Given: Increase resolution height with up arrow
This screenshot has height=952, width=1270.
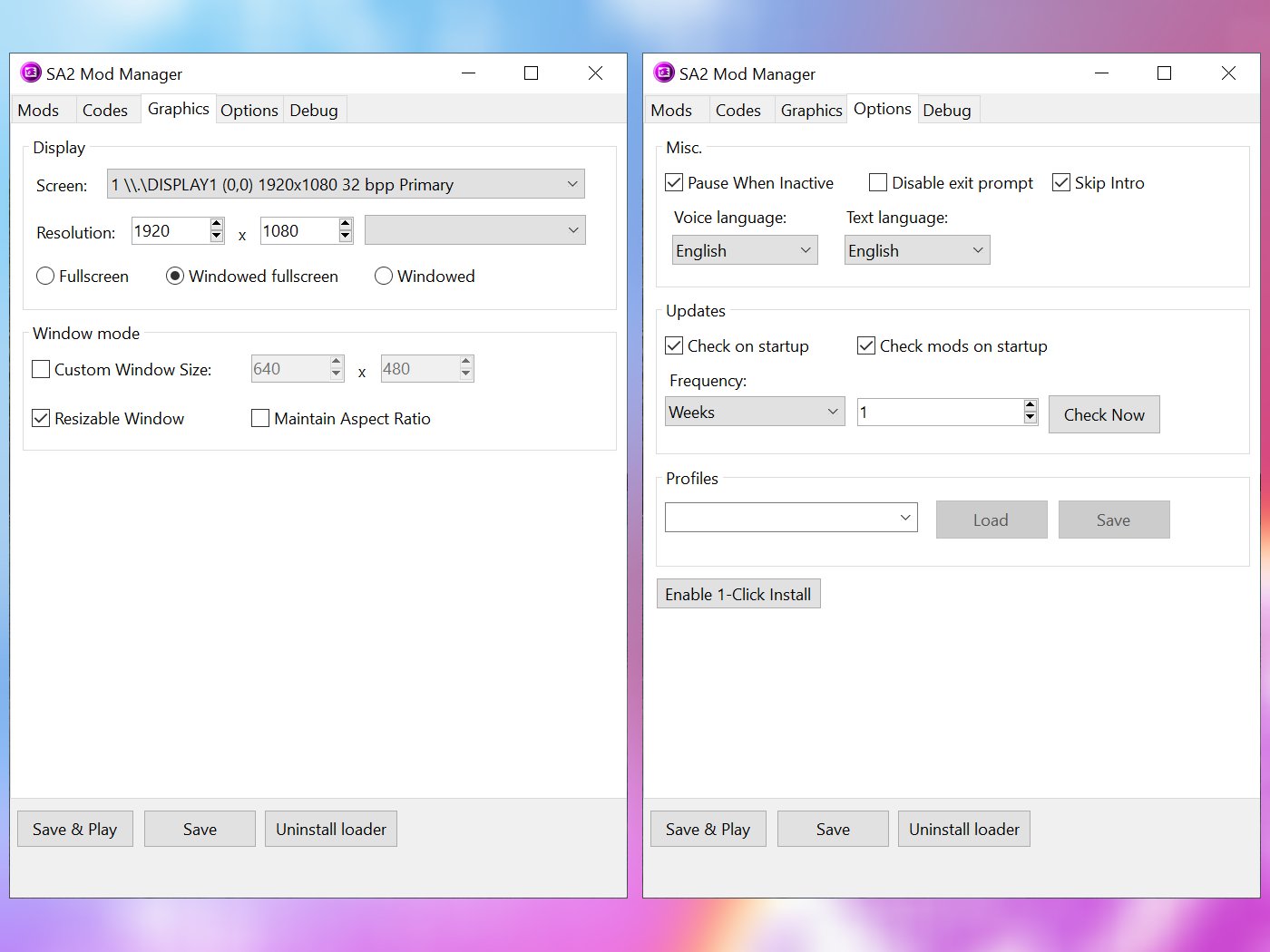Looking at the screenshot, I should point(346,224).
